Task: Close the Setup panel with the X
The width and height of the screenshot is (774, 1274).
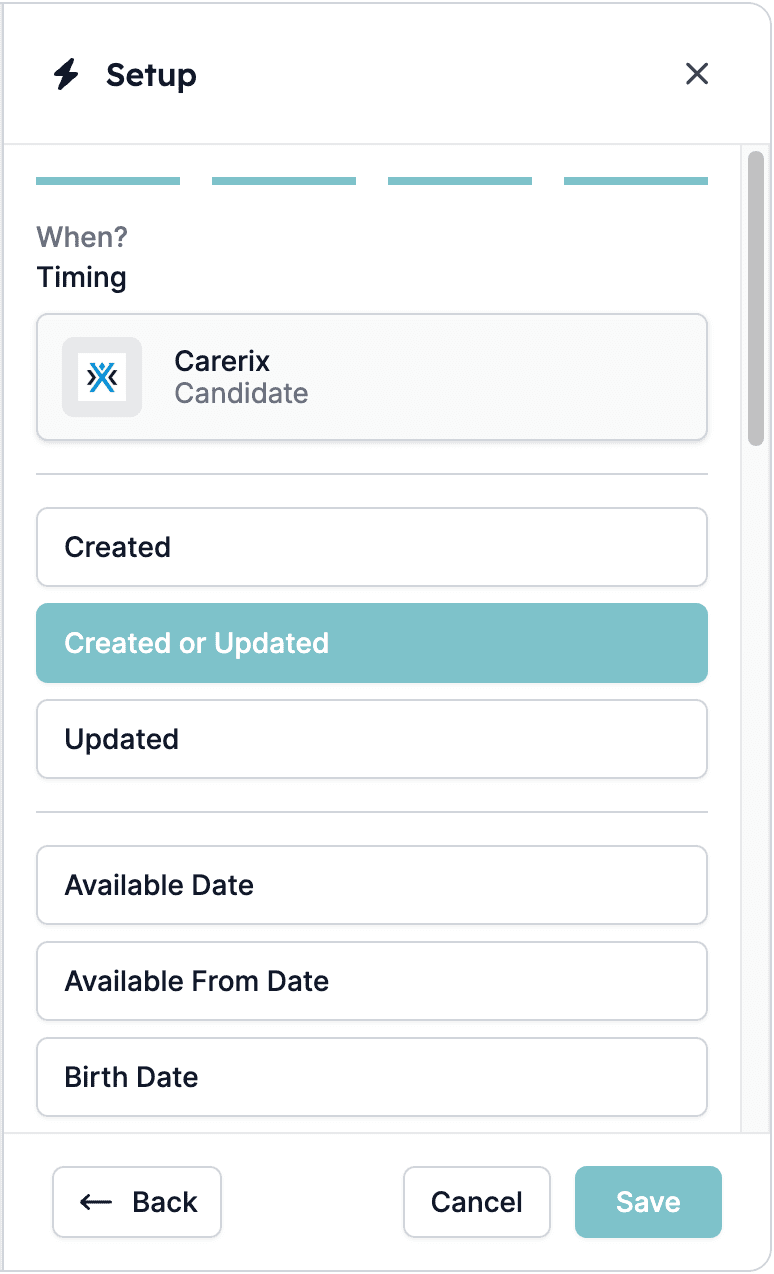Action: pos(697,74)
